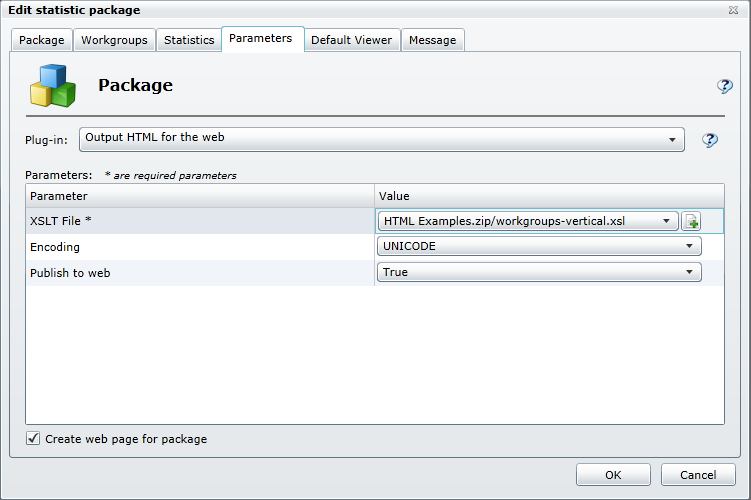751x500 pixels.
Task: Click the Package cubes icon
Action: coord(53,86)
